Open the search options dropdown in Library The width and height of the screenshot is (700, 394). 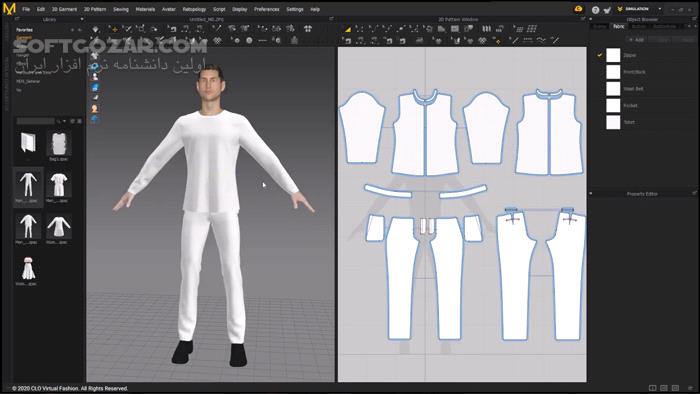coord(64,121)
